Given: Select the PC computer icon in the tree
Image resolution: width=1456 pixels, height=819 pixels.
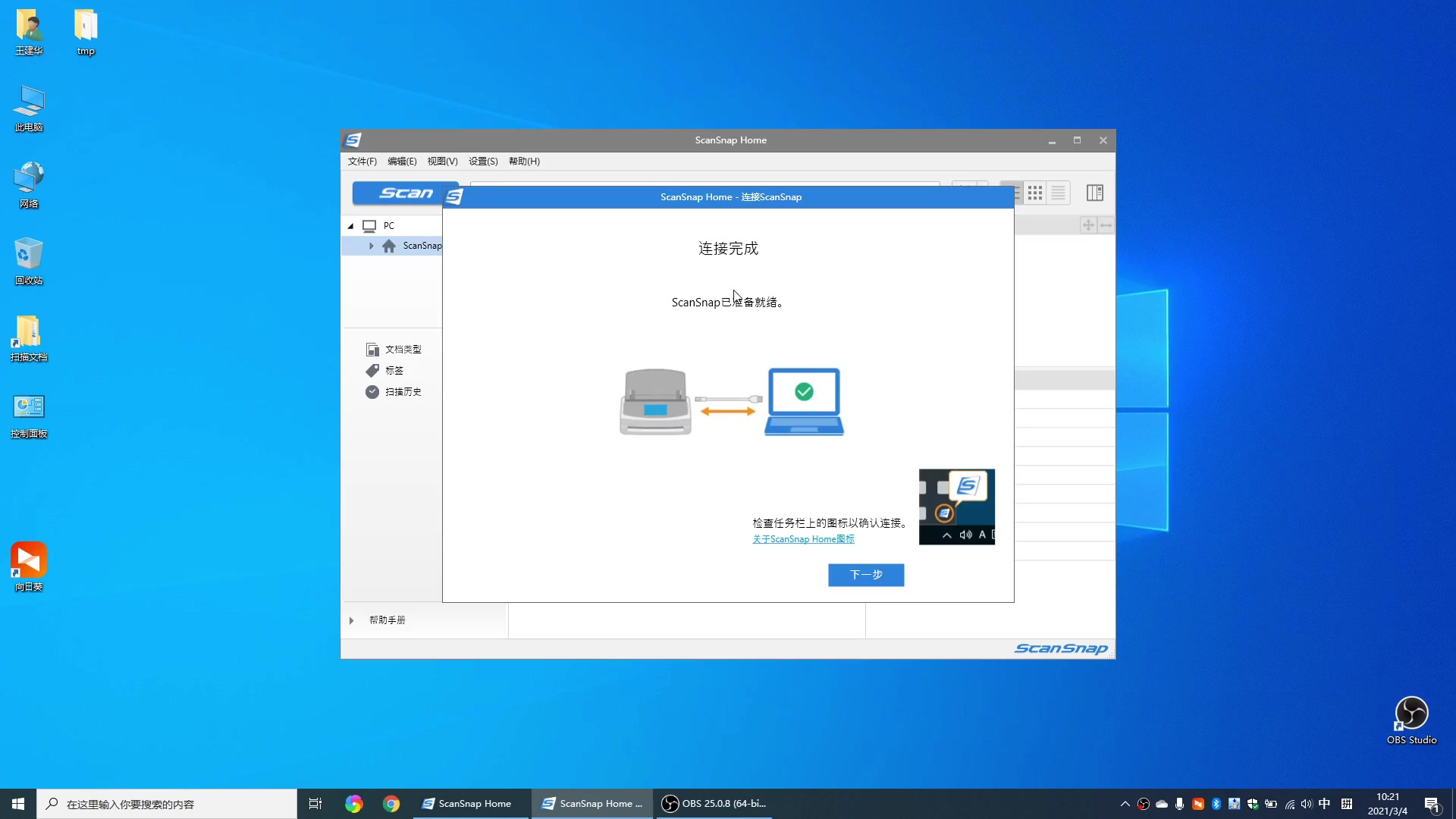Looking at the screenshot, I should pyautogui.click(x=369, y=226).
